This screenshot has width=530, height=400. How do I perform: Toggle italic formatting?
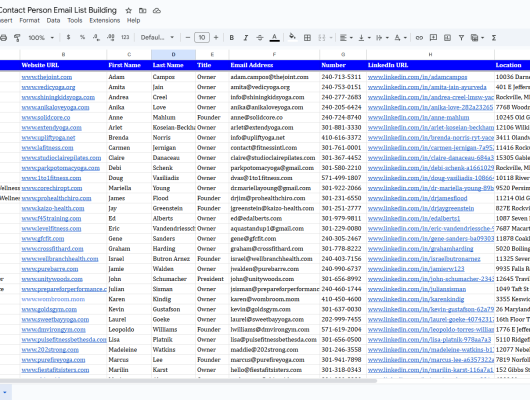pos(246,38)
